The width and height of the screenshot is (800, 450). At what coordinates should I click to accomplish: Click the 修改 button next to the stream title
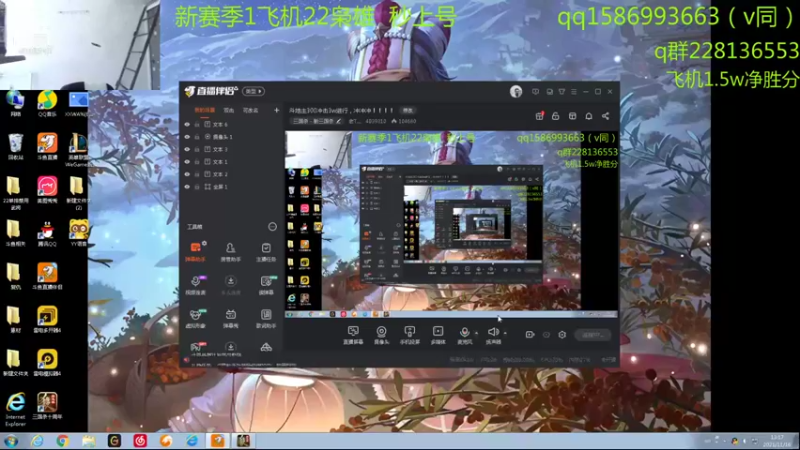pos(408,110)
